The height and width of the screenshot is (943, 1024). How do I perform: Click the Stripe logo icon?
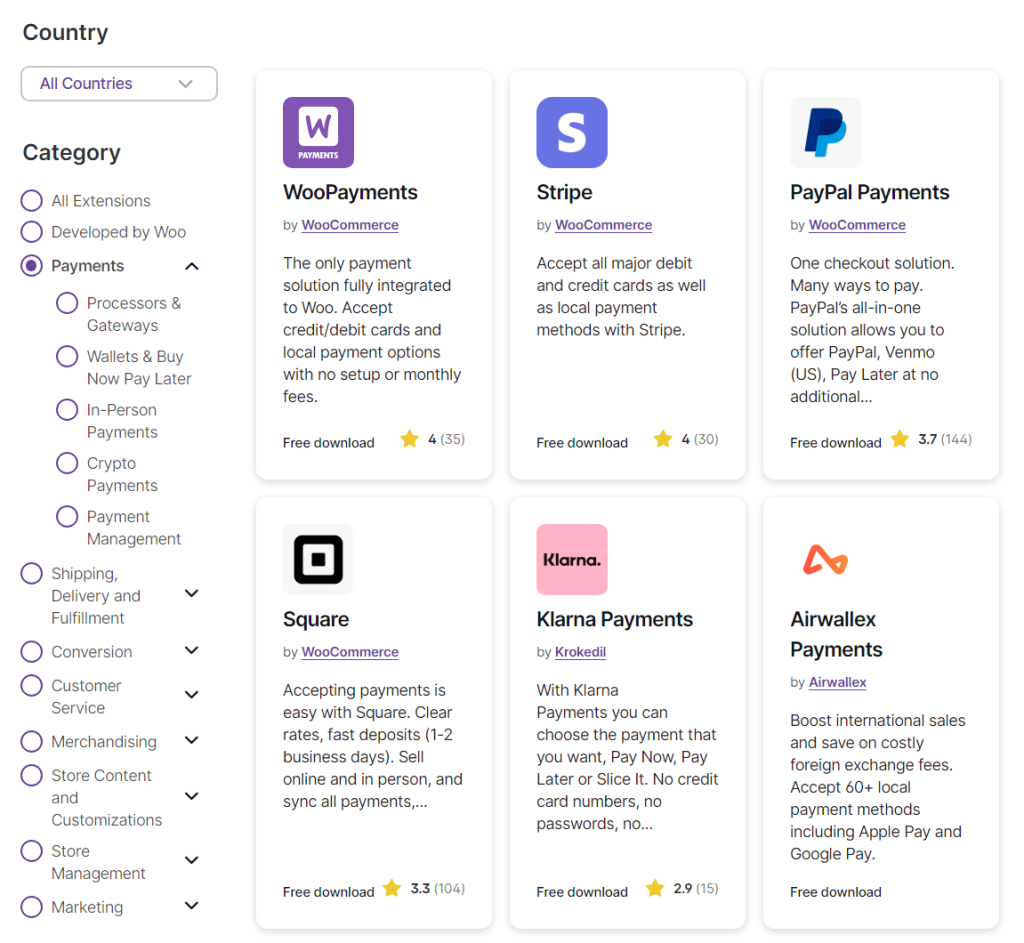point(571,131)
